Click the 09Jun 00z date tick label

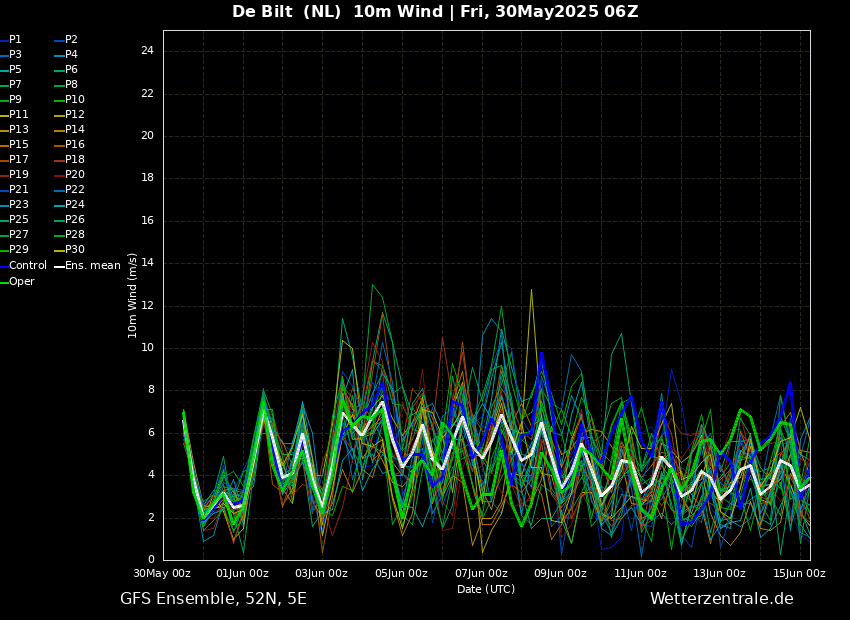click(560, 574)
